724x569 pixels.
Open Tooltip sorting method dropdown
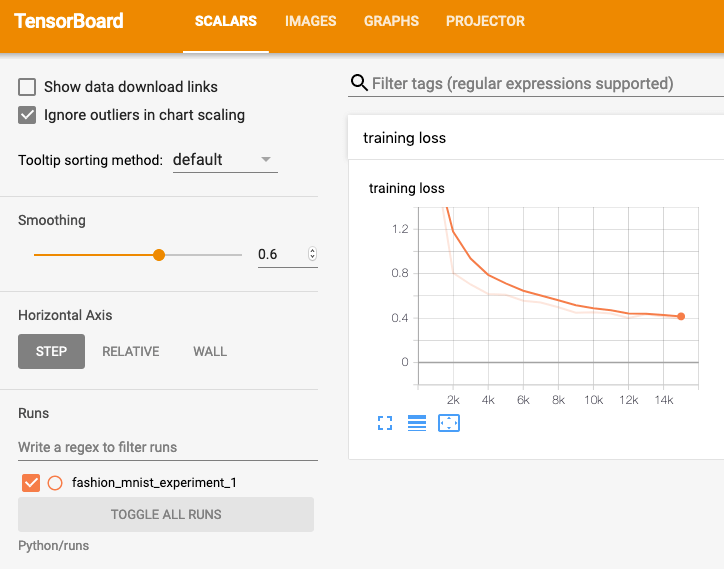(x=225, y=160)
